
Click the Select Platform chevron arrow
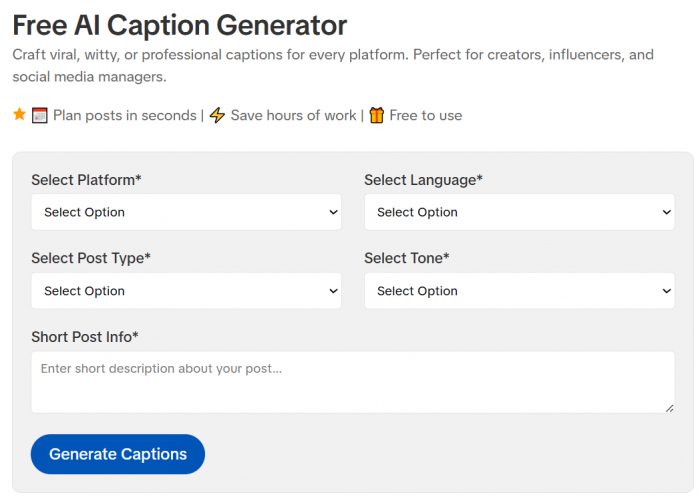[333, 212]
